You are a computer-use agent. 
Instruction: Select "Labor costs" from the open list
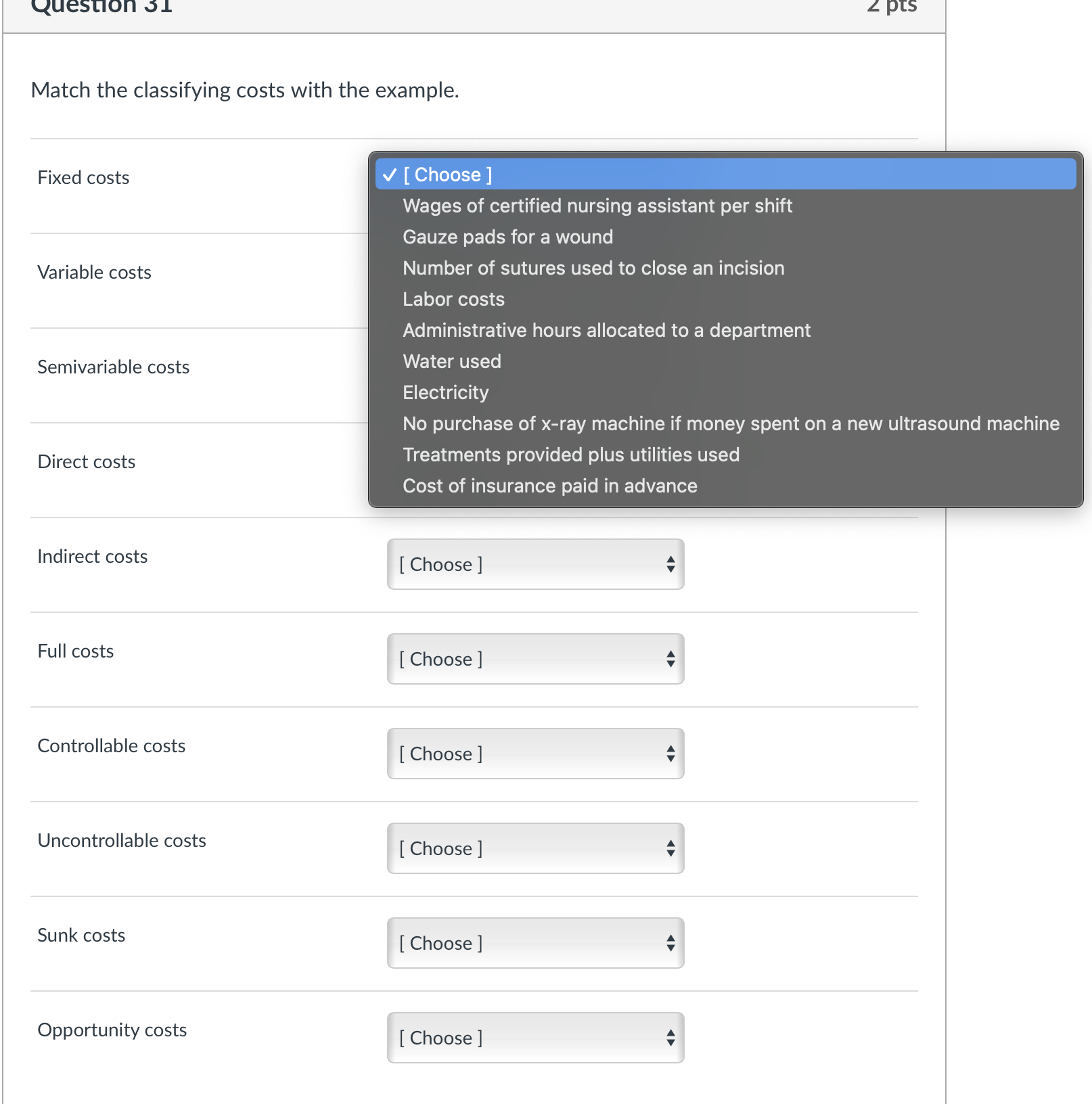453,299
